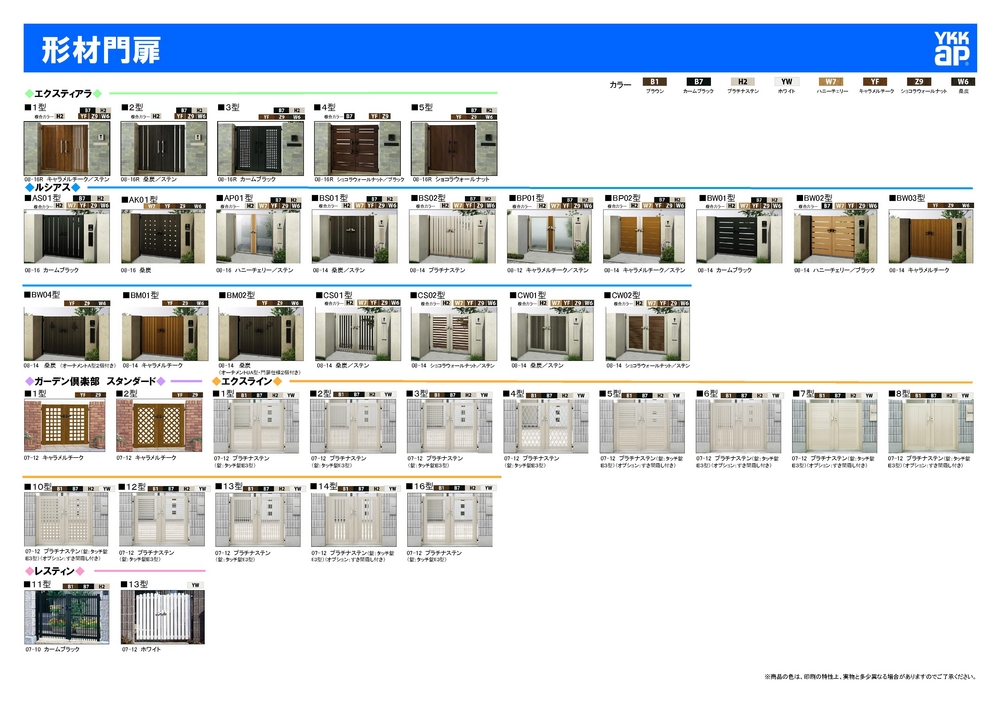
Task: Open the エクスティアラ 1型 gate photo
Action: tap(67, 149)
